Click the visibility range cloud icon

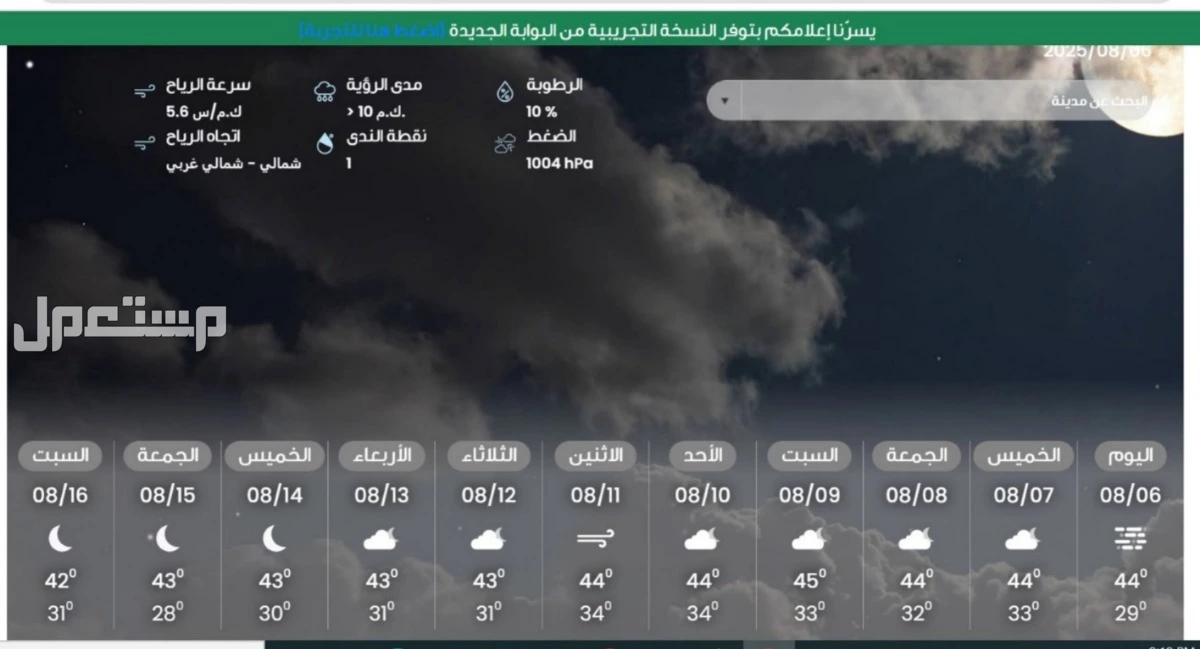pyautogui.click(x=324, y=92)
